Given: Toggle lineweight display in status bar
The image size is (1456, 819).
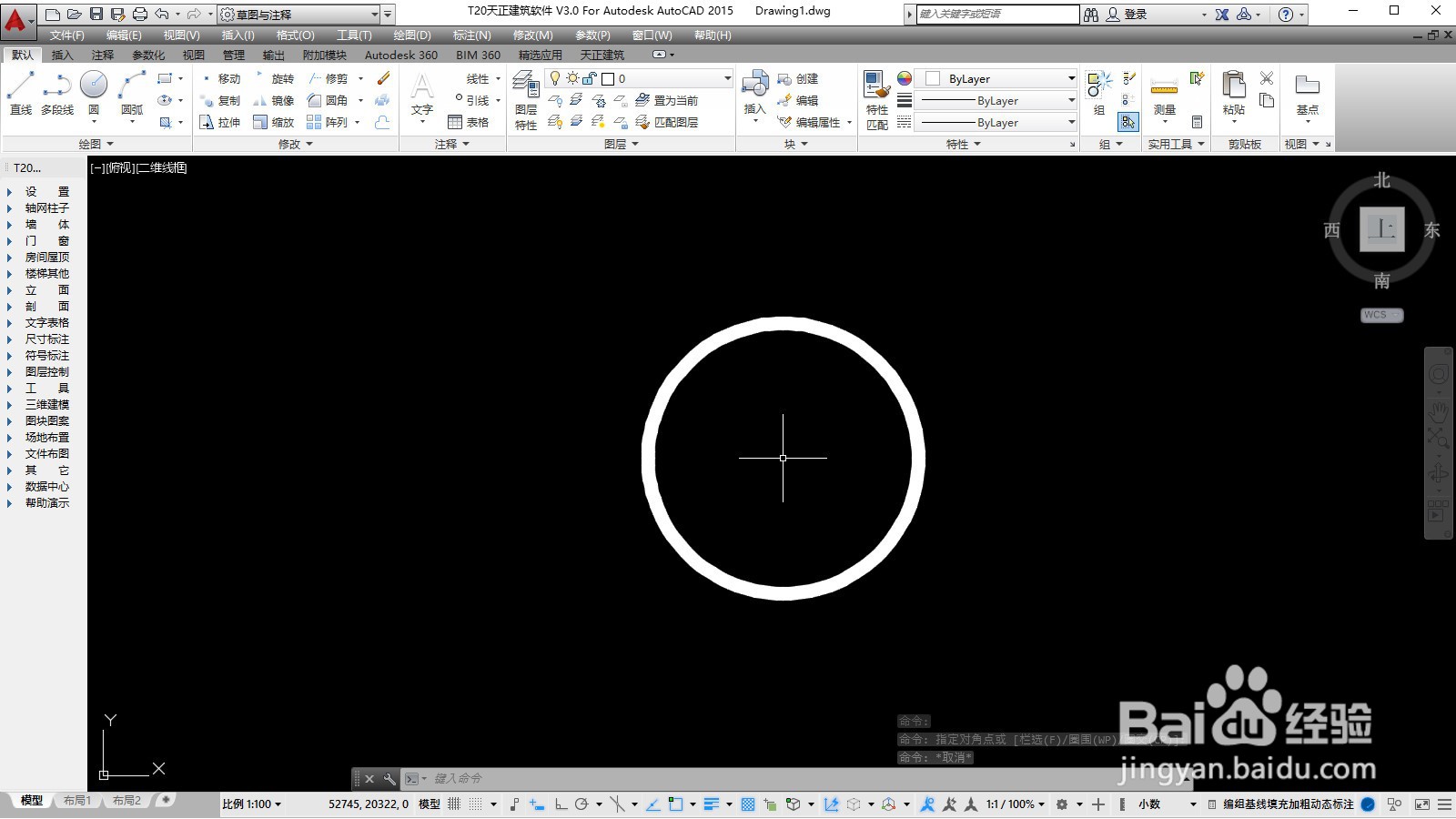Looking at the screenshot, I should 712,804.
